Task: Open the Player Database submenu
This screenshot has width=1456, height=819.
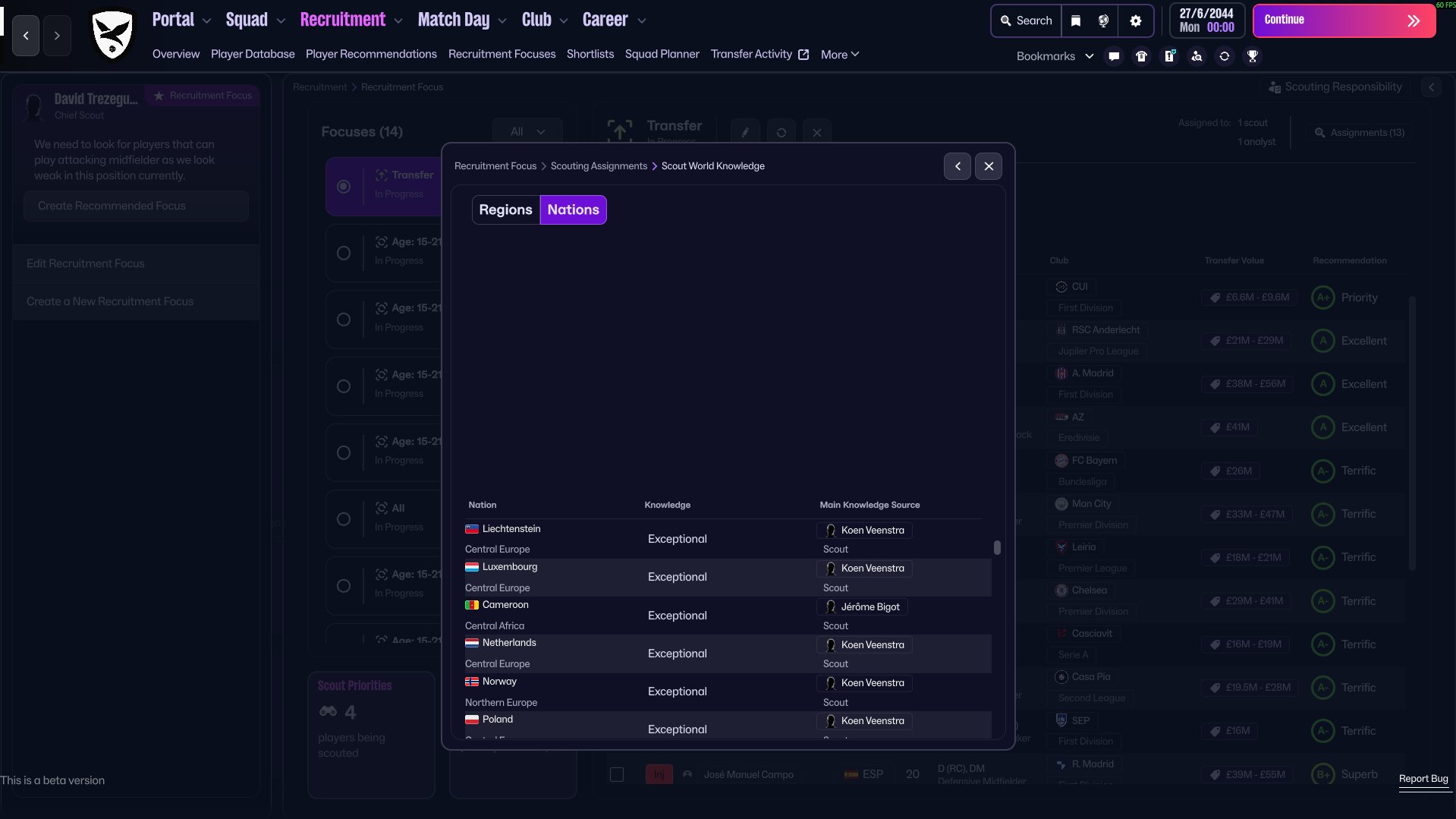Action: point(253,54)
